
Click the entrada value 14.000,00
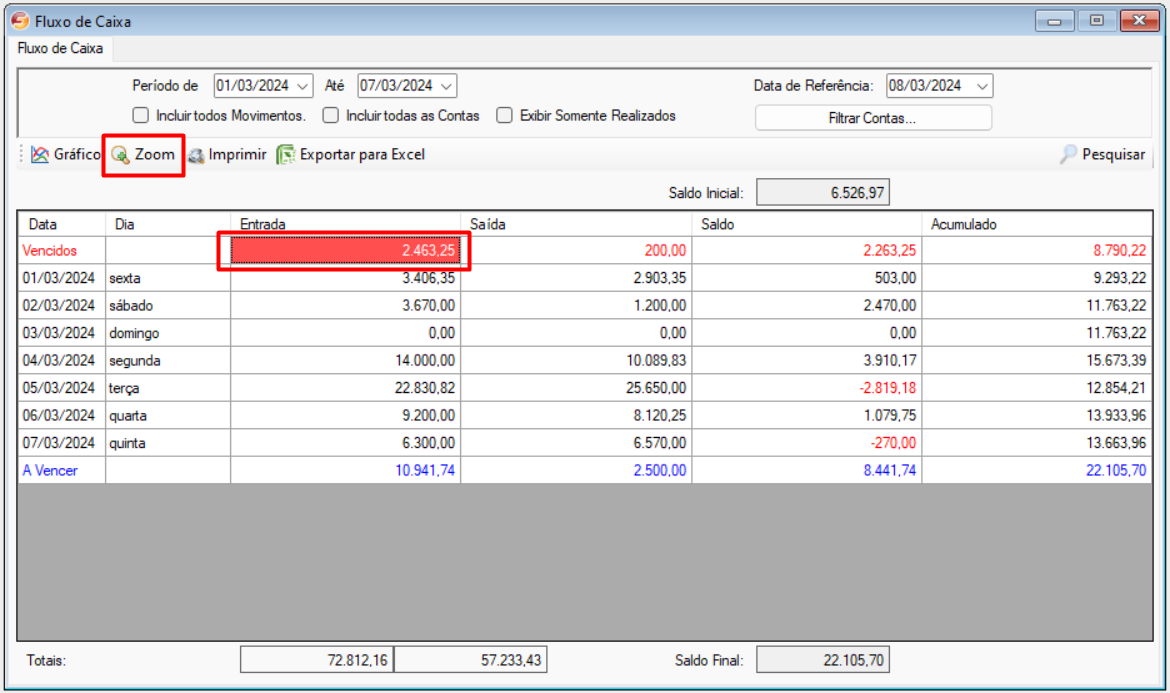click(425, 361)
